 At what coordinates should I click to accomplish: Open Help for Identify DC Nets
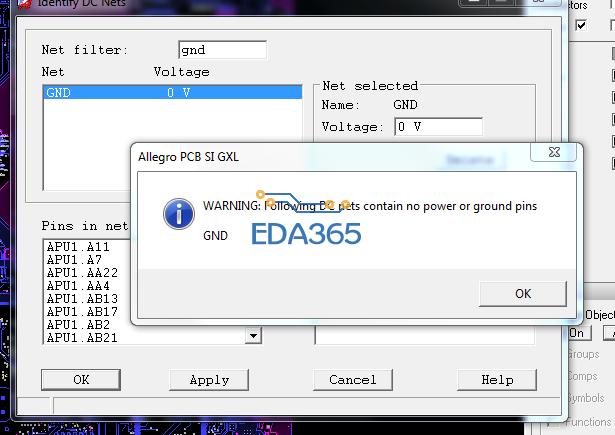click(497, 380)
